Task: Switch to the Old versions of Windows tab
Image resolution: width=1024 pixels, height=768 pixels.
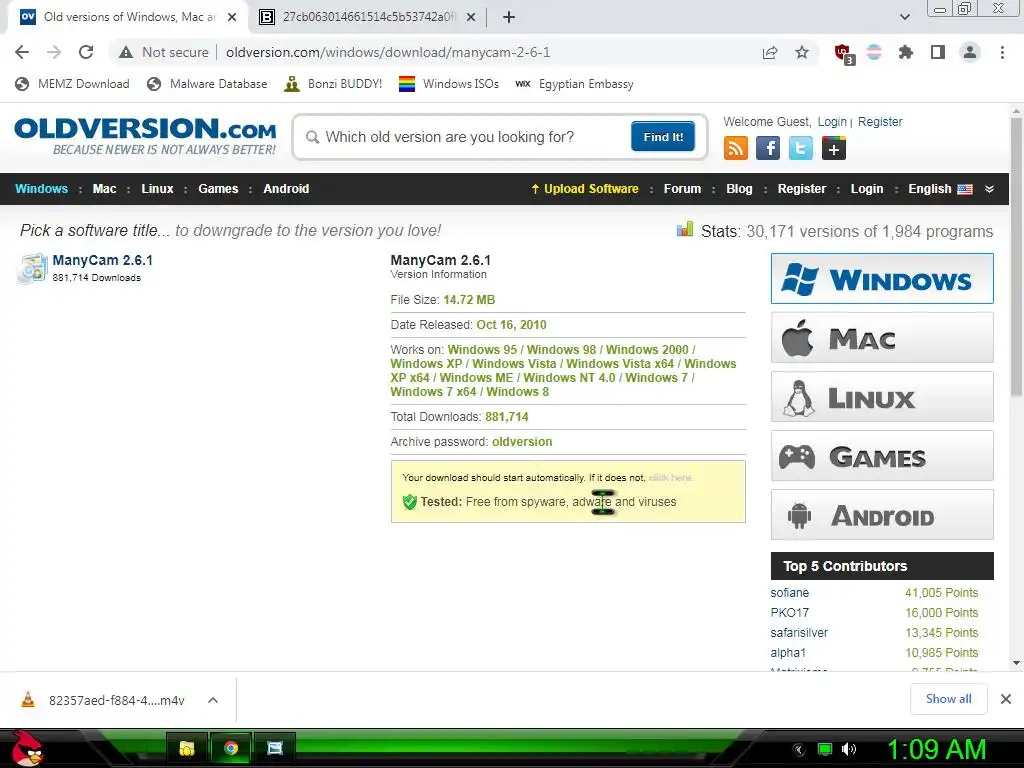Action: click(128, 17)
